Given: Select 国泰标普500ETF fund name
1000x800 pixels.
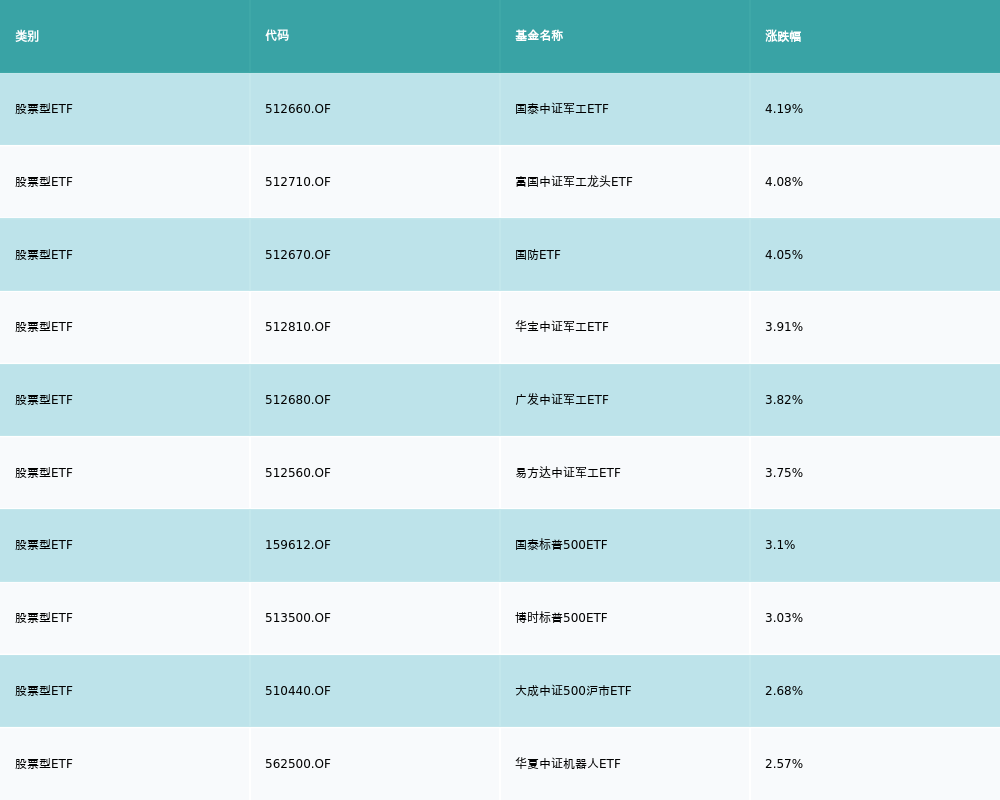Looking at the screenshot, I should [x=561, y=545].
